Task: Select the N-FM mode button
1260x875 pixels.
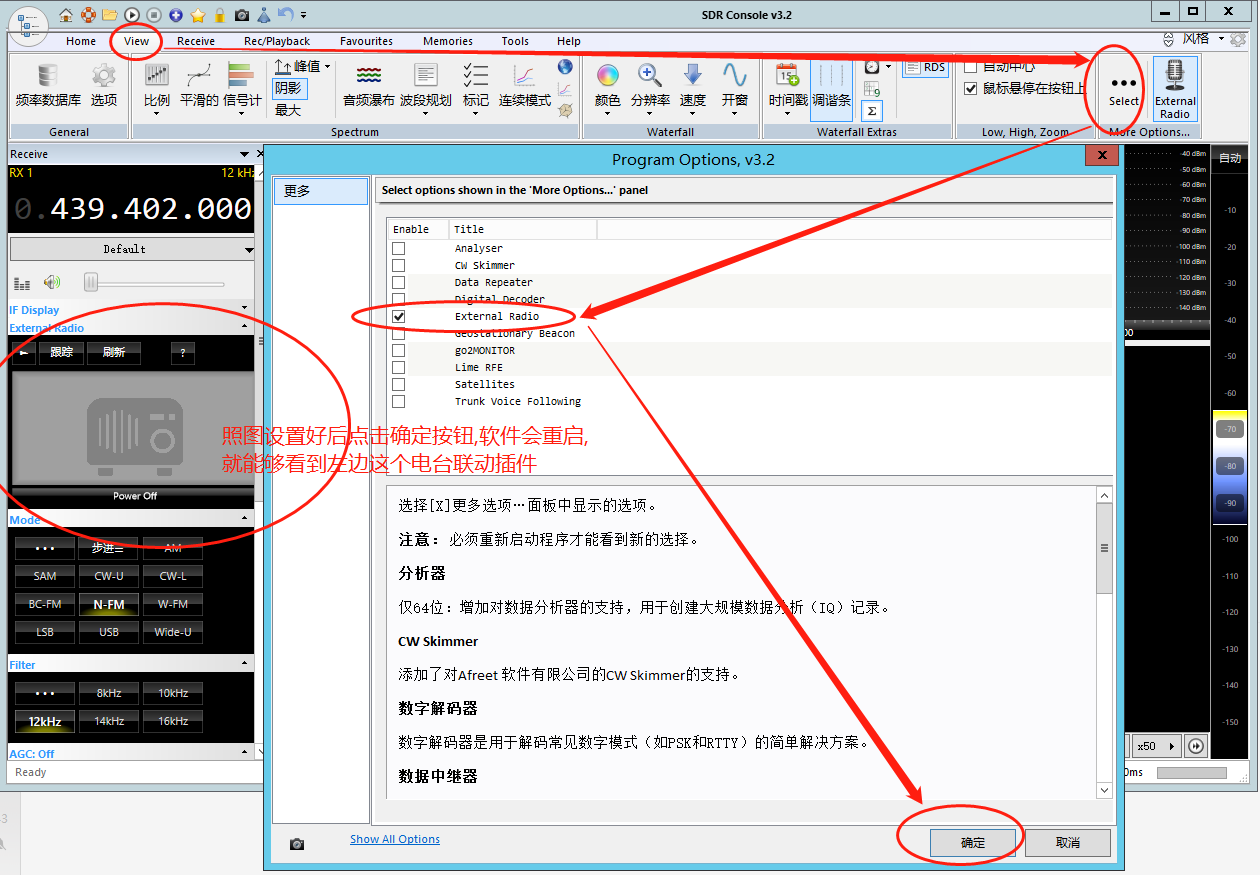Action: [x=109, y=604]
